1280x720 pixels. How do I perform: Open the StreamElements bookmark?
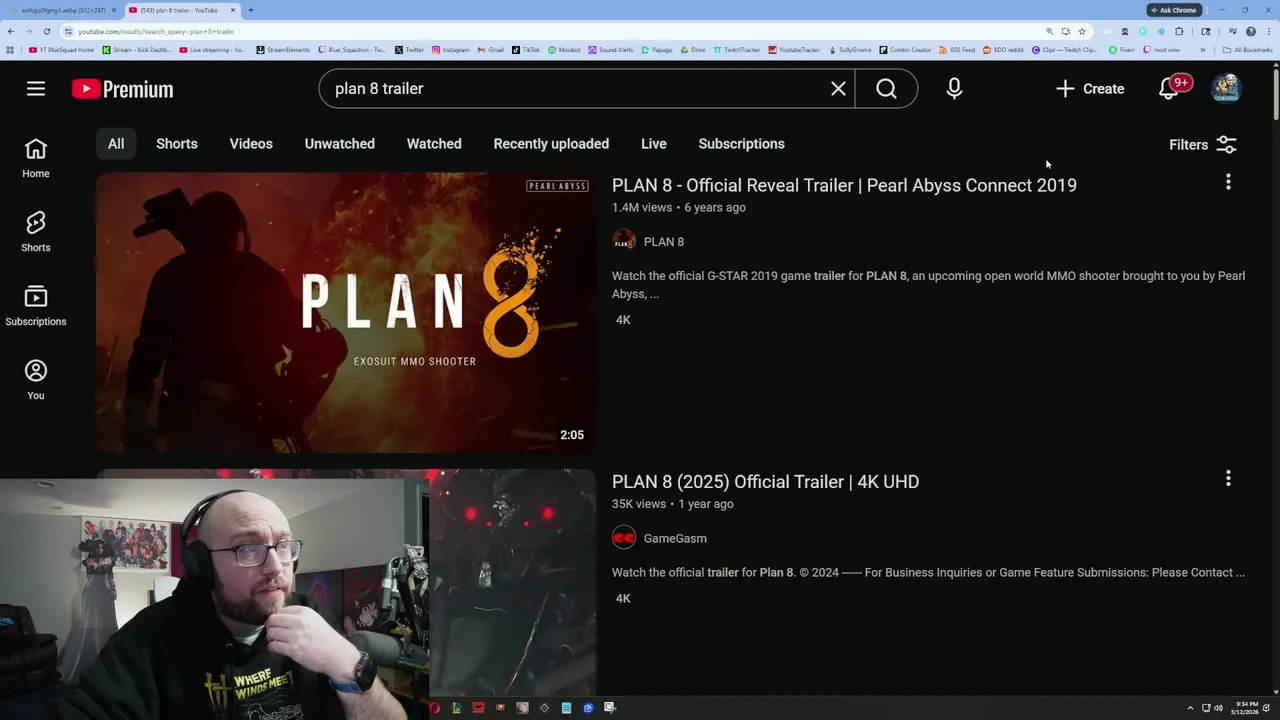click(x=283, y=49)
